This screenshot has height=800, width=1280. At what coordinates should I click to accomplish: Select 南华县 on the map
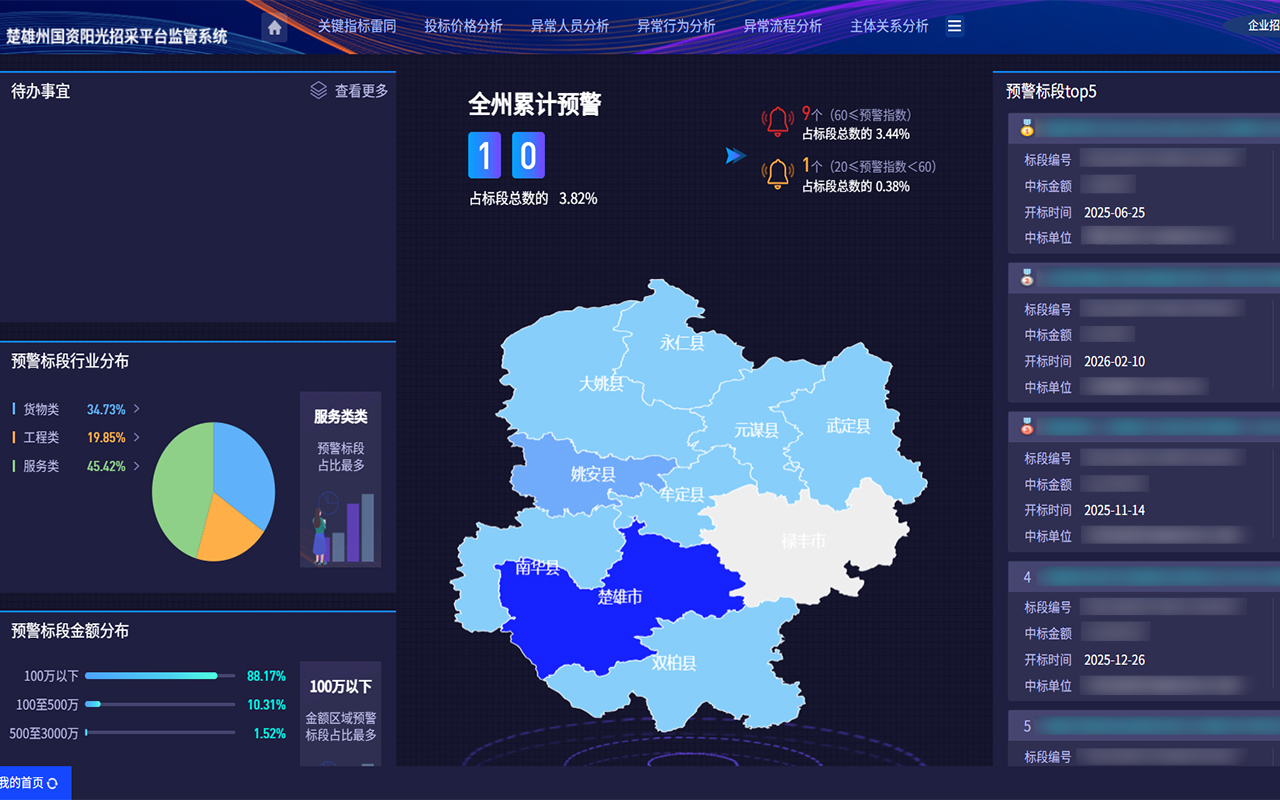538,568
